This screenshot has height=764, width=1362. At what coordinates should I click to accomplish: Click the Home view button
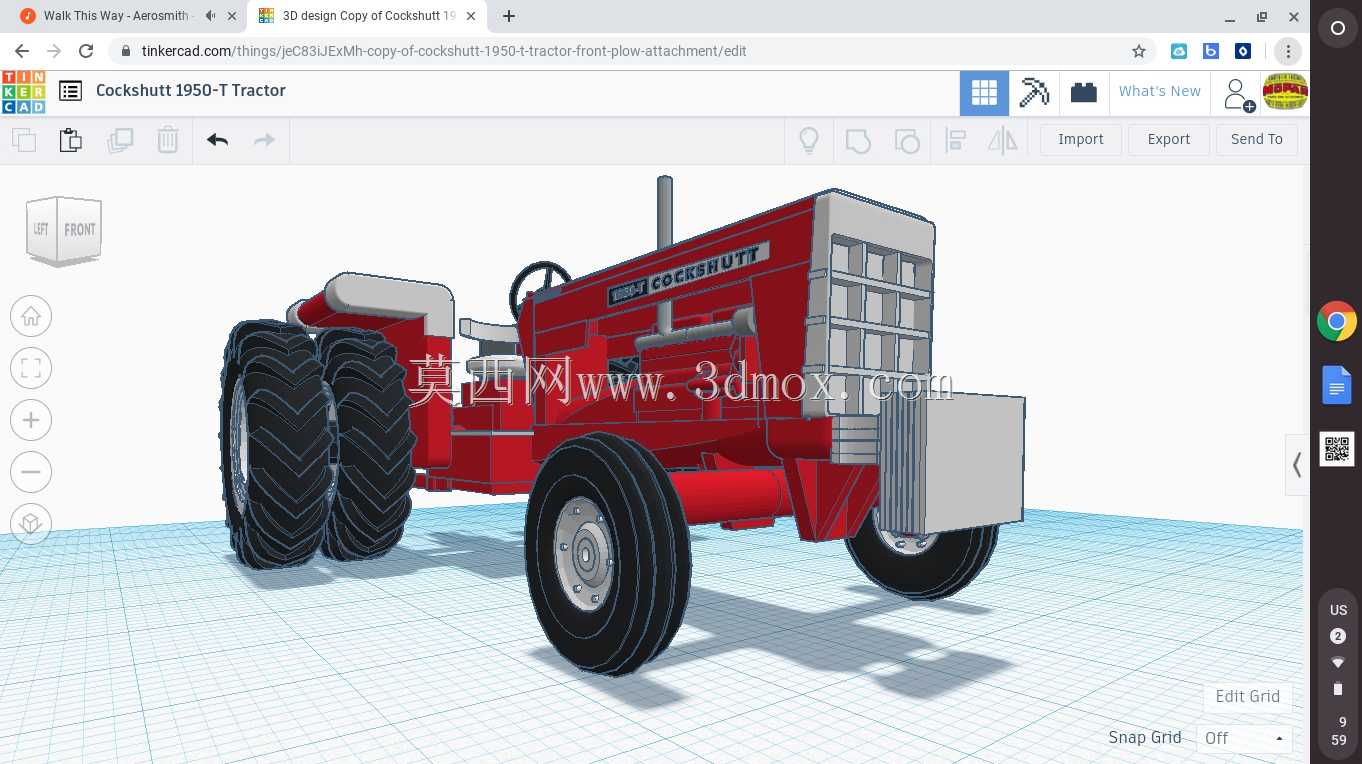pos(31,317)
